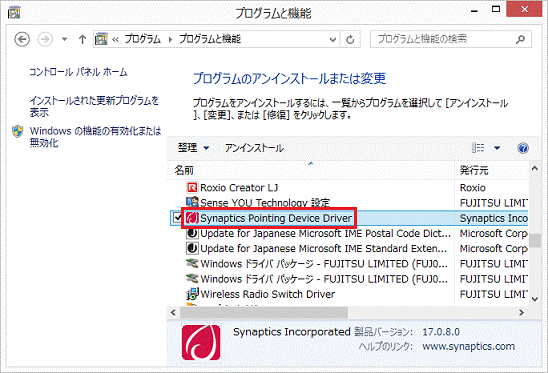
Task: Select the Sense YOU Technology 設定 icon
Action: (x=192, y=202)
